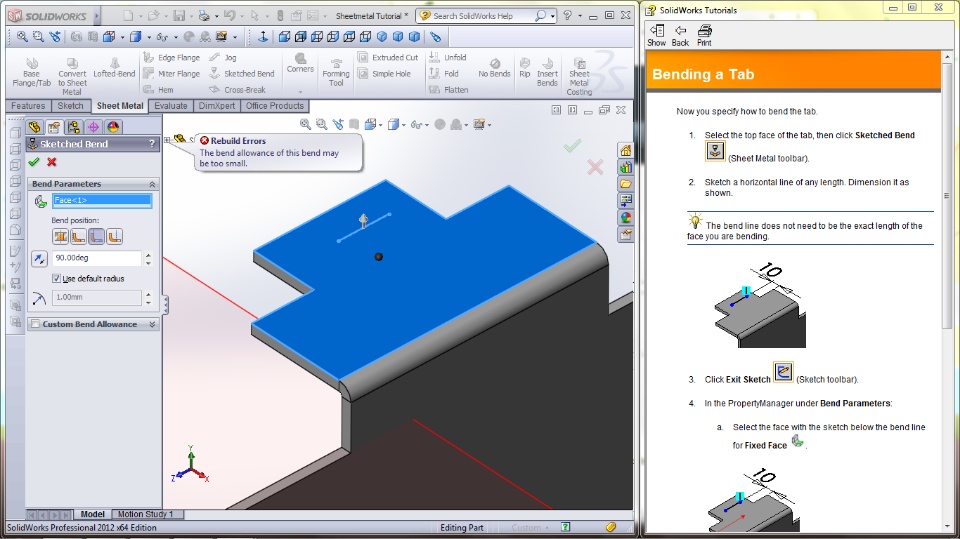Click the Rip tool
960x539 pixels.
[525, 67]
